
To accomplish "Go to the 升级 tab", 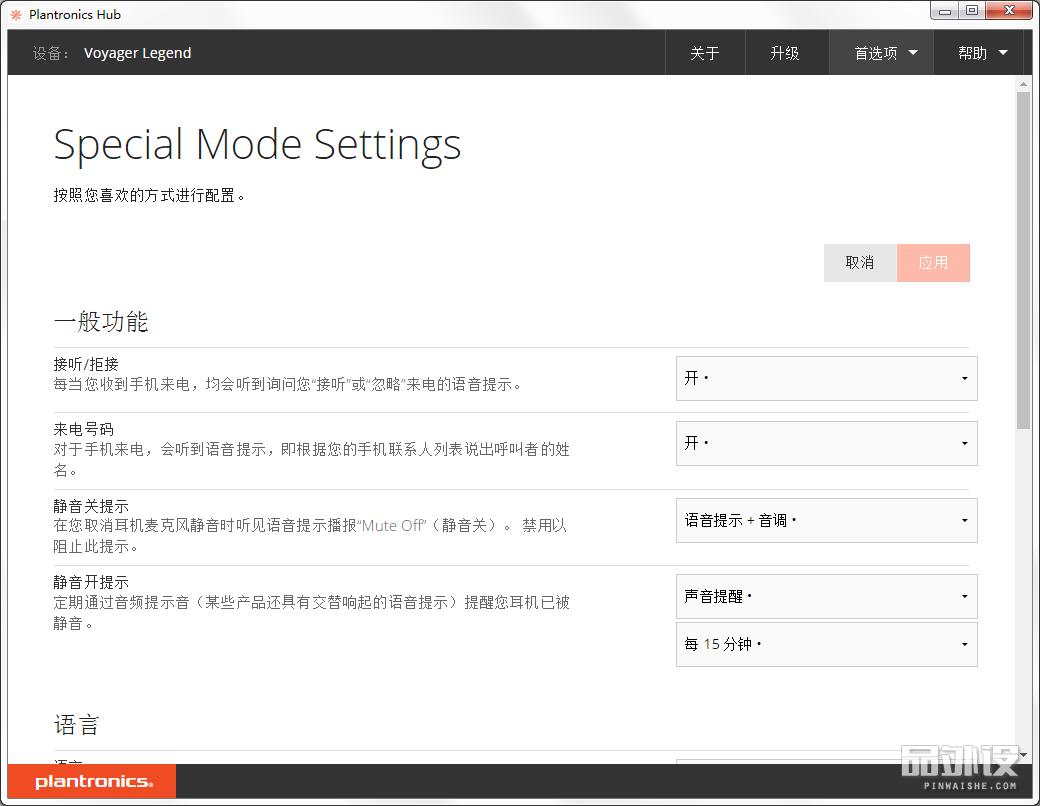I will point(785,53).
